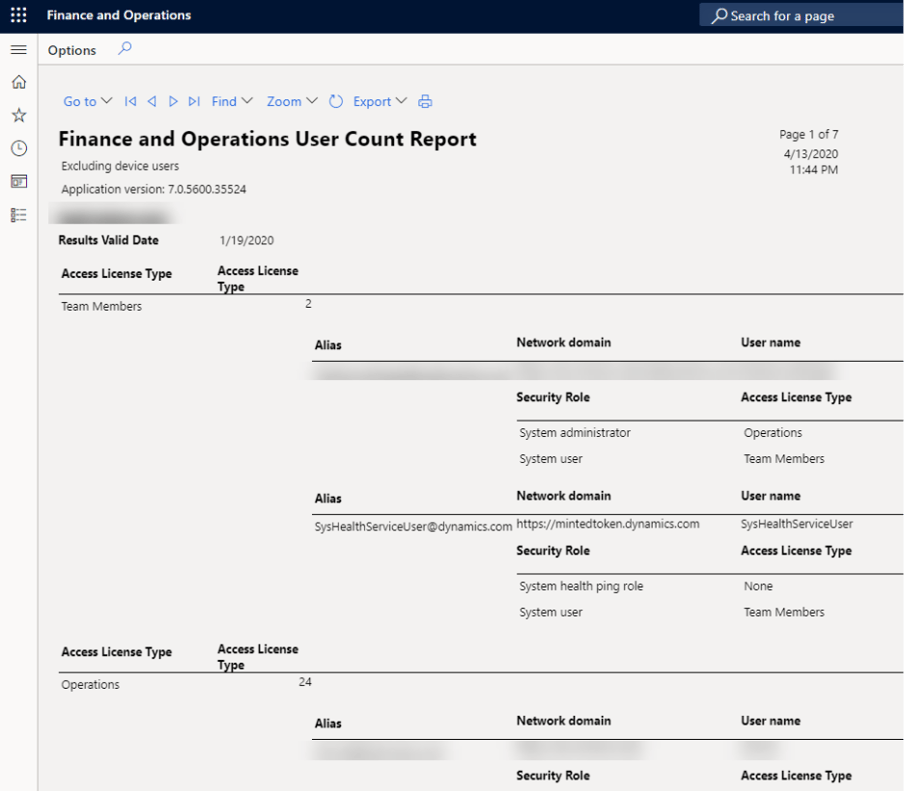Screen dimensions: 904x791
Task: Click the Team Members license group row
Action: click(101, 307)
